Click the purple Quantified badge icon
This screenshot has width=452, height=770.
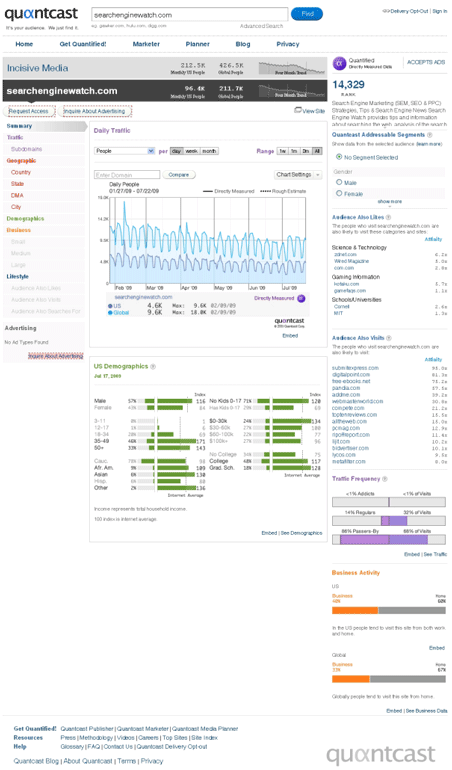pos(339,63)
